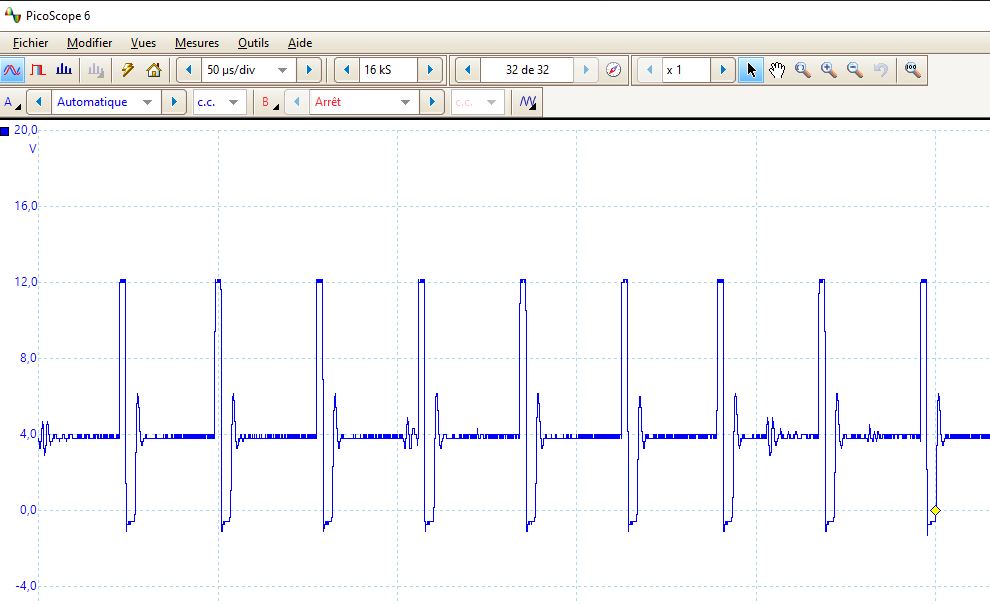Increase timebase with right arrow
The height and width of the screenshot is (604, 990).
pyautogui.click(x=309, y=69)
